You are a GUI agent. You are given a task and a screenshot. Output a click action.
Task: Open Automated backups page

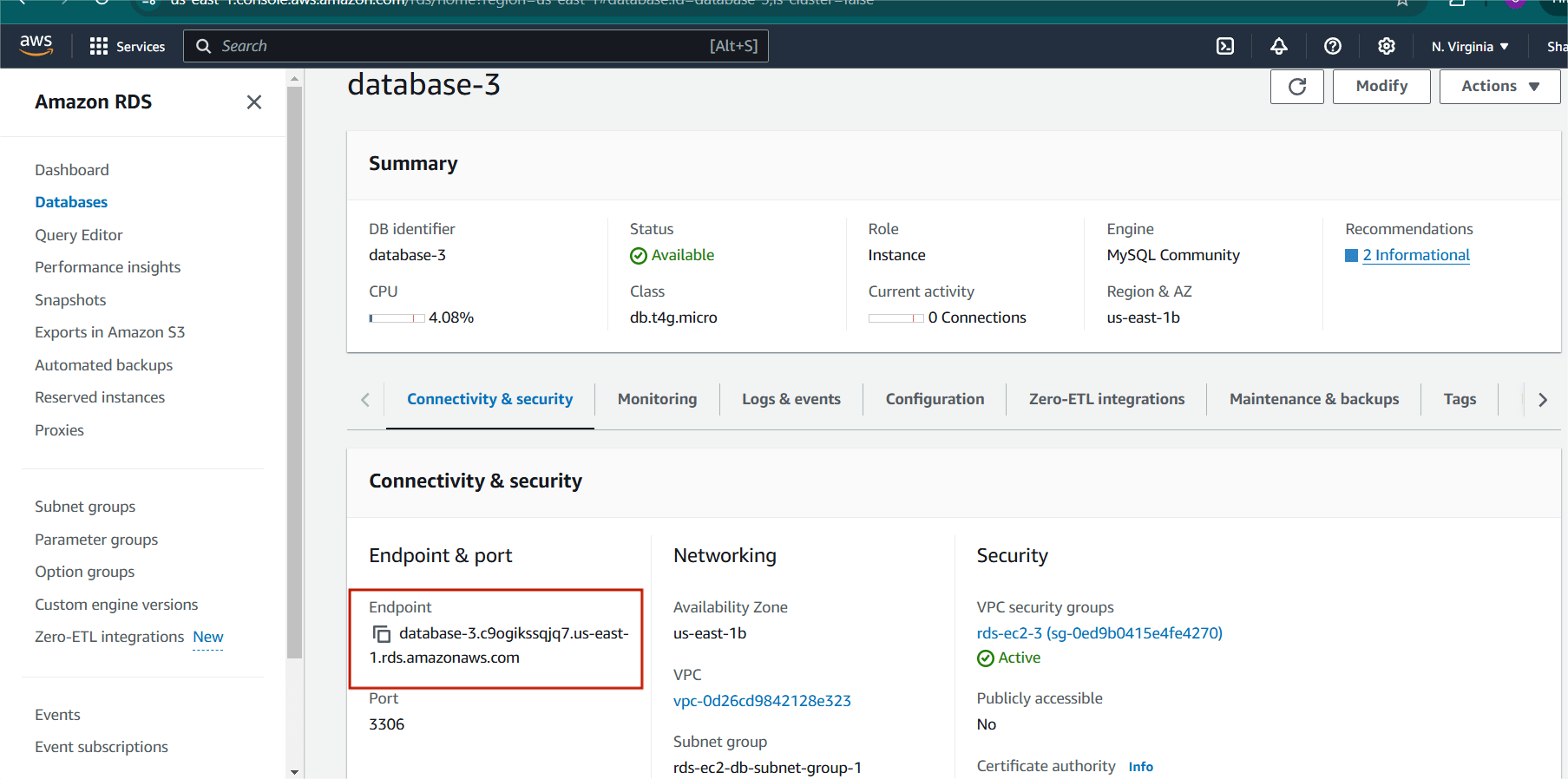tap(104, 365)
